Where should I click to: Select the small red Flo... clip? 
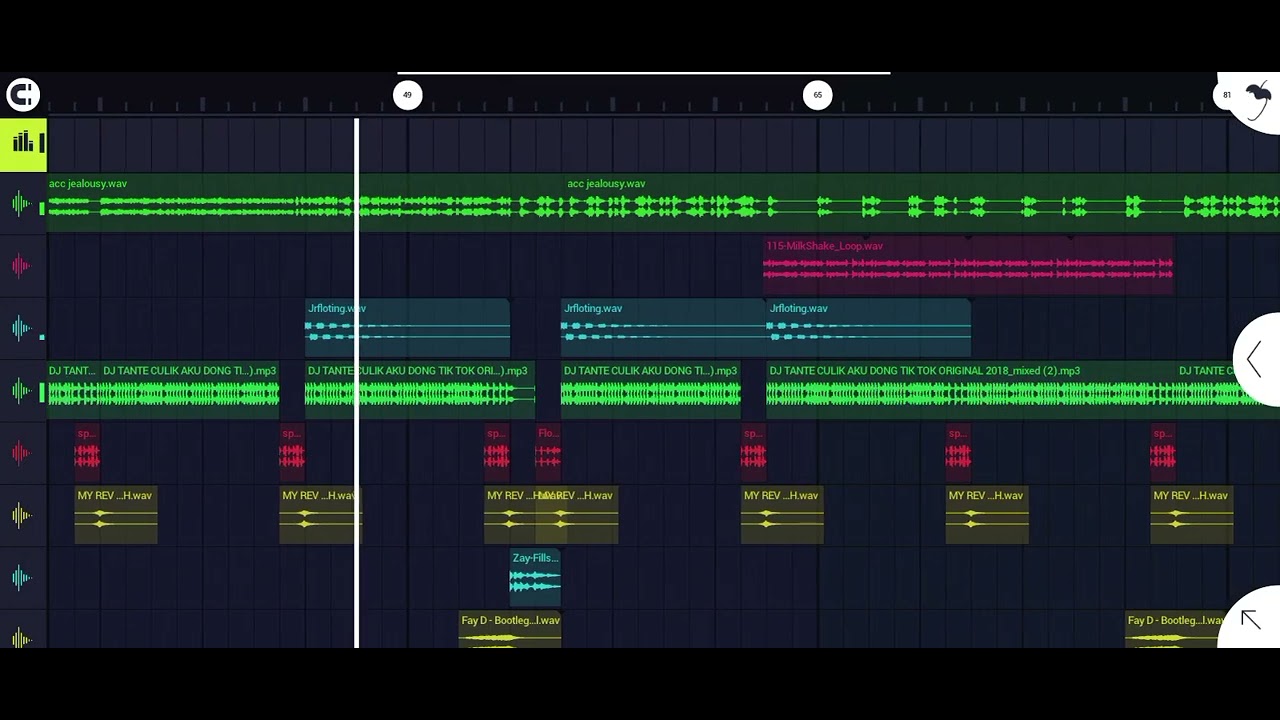548,453
